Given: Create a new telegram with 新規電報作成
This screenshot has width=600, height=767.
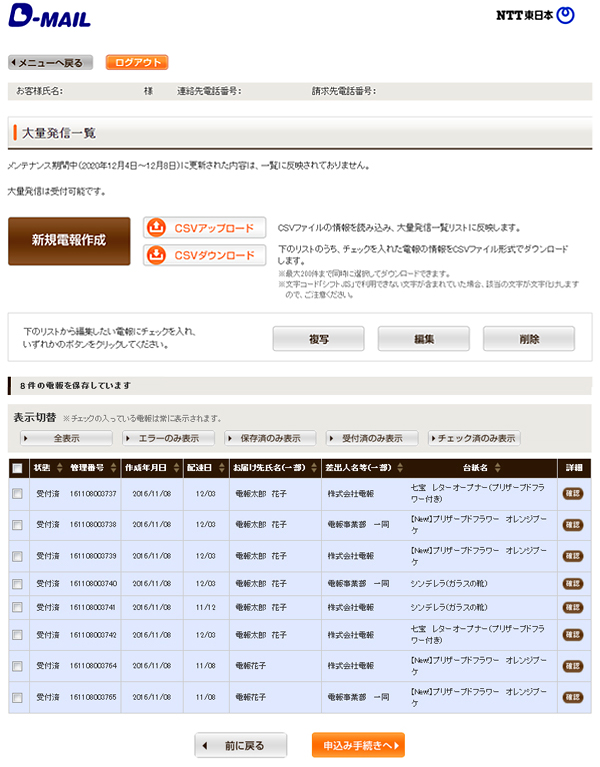Looking at the screenshot, I should (x=69, y=241).
